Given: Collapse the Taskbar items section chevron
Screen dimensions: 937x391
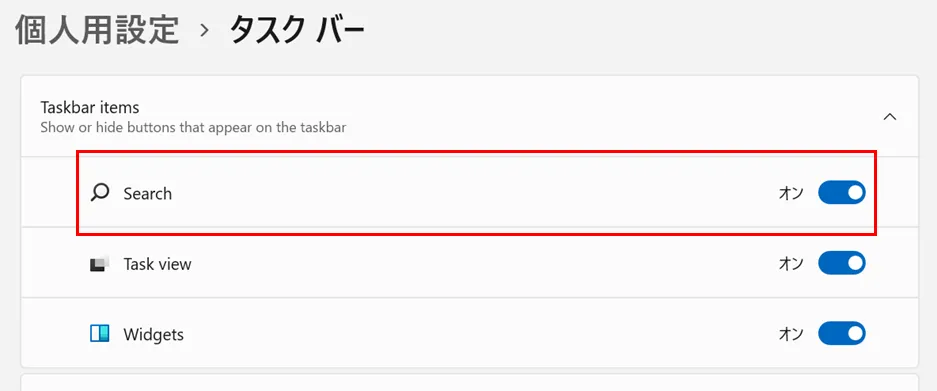Looking at the screenshot, I should (x=890, y=117).
